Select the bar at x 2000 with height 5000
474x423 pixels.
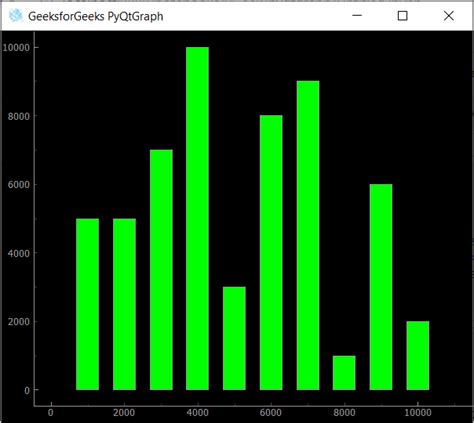click(x=124, y=304)
